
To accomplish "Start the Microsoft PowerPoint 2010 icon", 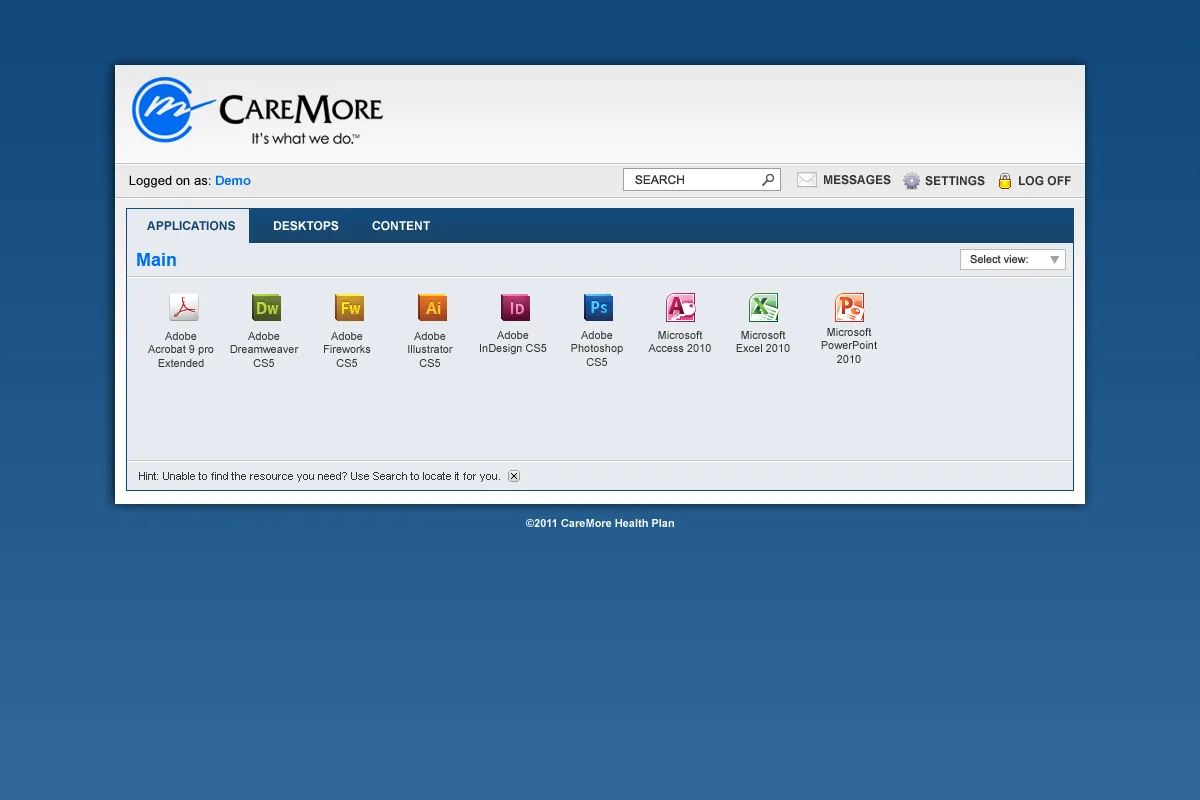I will [x=849, y=307].
